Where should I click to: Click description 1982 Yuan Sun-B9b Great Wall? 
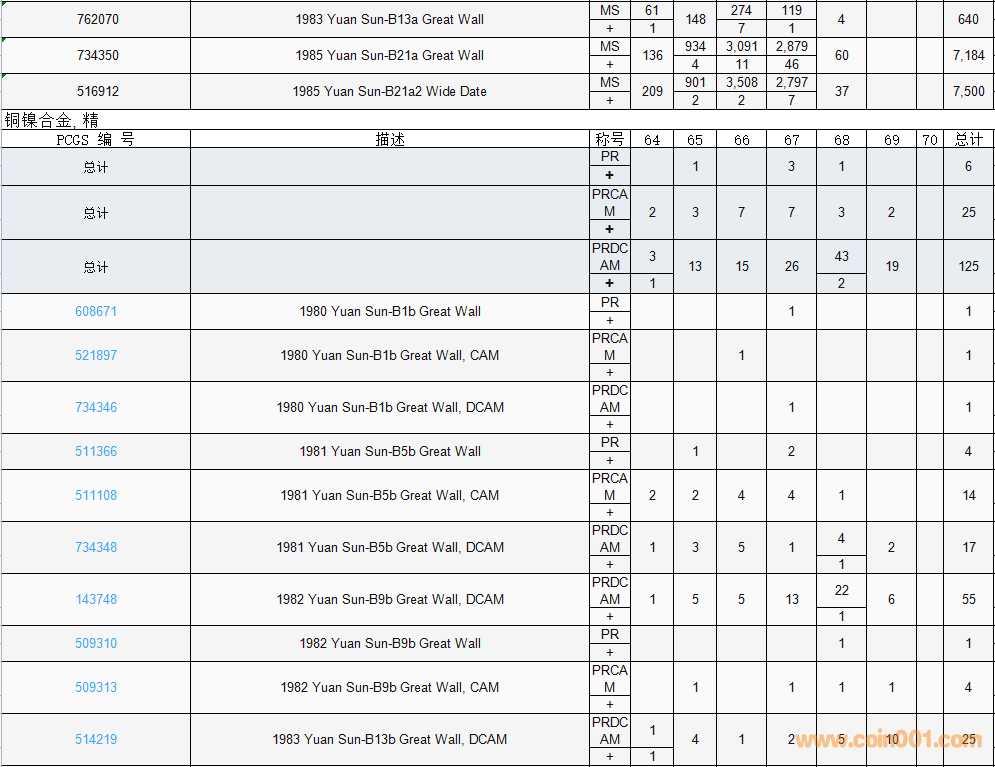coord(390,643)
